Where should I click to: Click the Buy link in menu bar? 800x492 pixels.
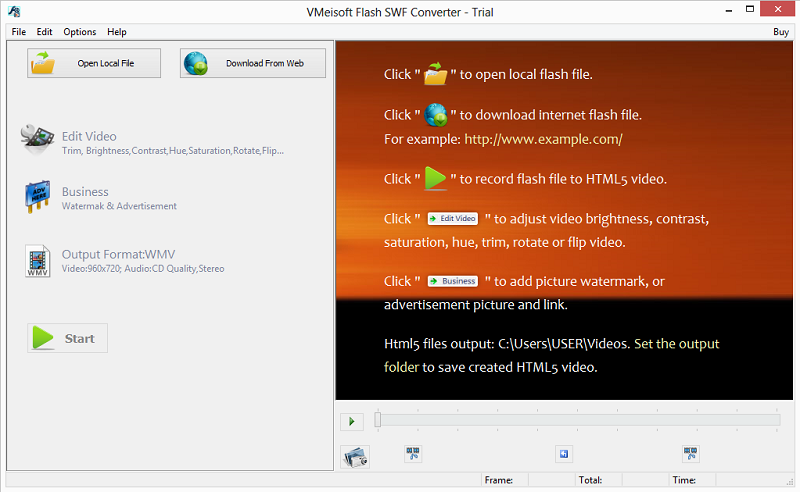point(781,32)
